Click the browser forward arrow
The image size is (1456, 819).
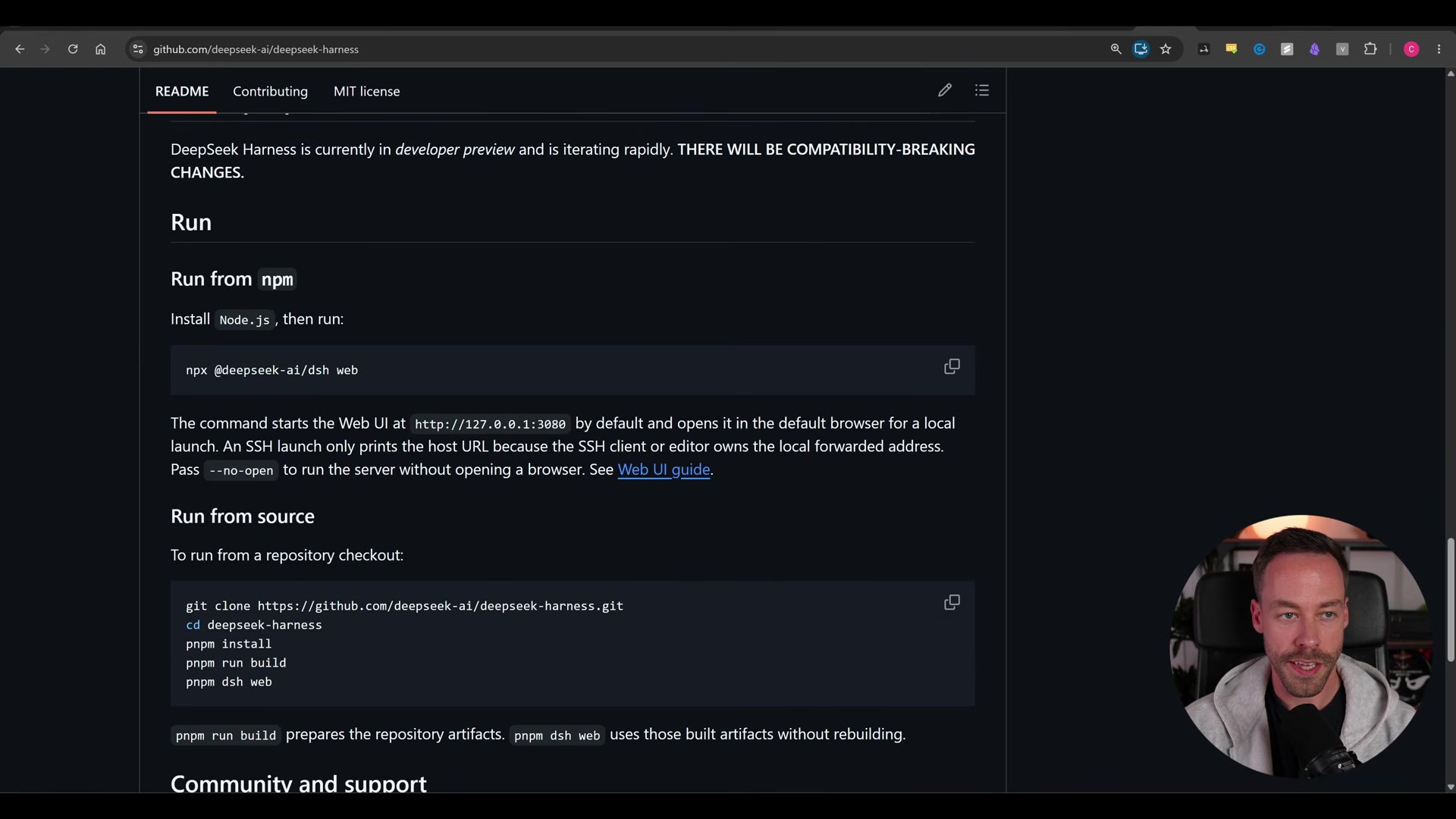pos(45,49)
